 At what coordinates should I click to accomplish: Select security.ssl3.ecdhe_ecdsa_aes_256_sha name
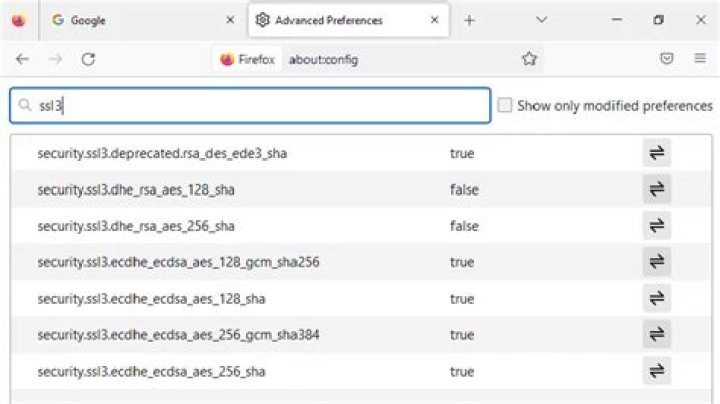[x=152, y=371]
